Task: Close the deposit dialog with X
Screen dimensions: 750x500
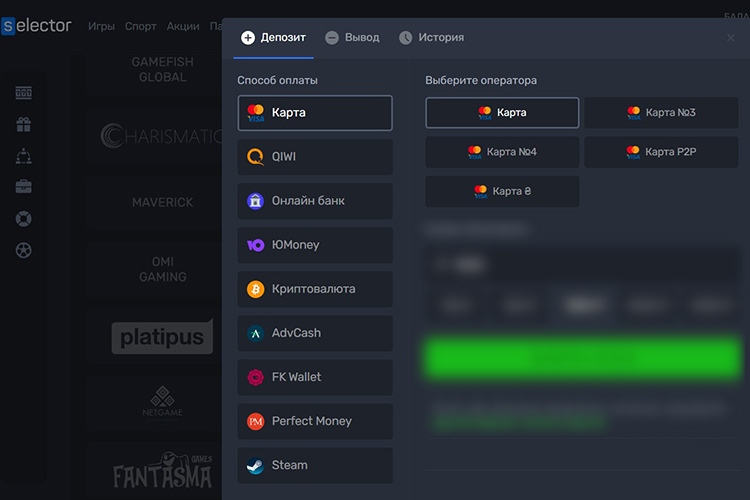Action: point(731,38)
